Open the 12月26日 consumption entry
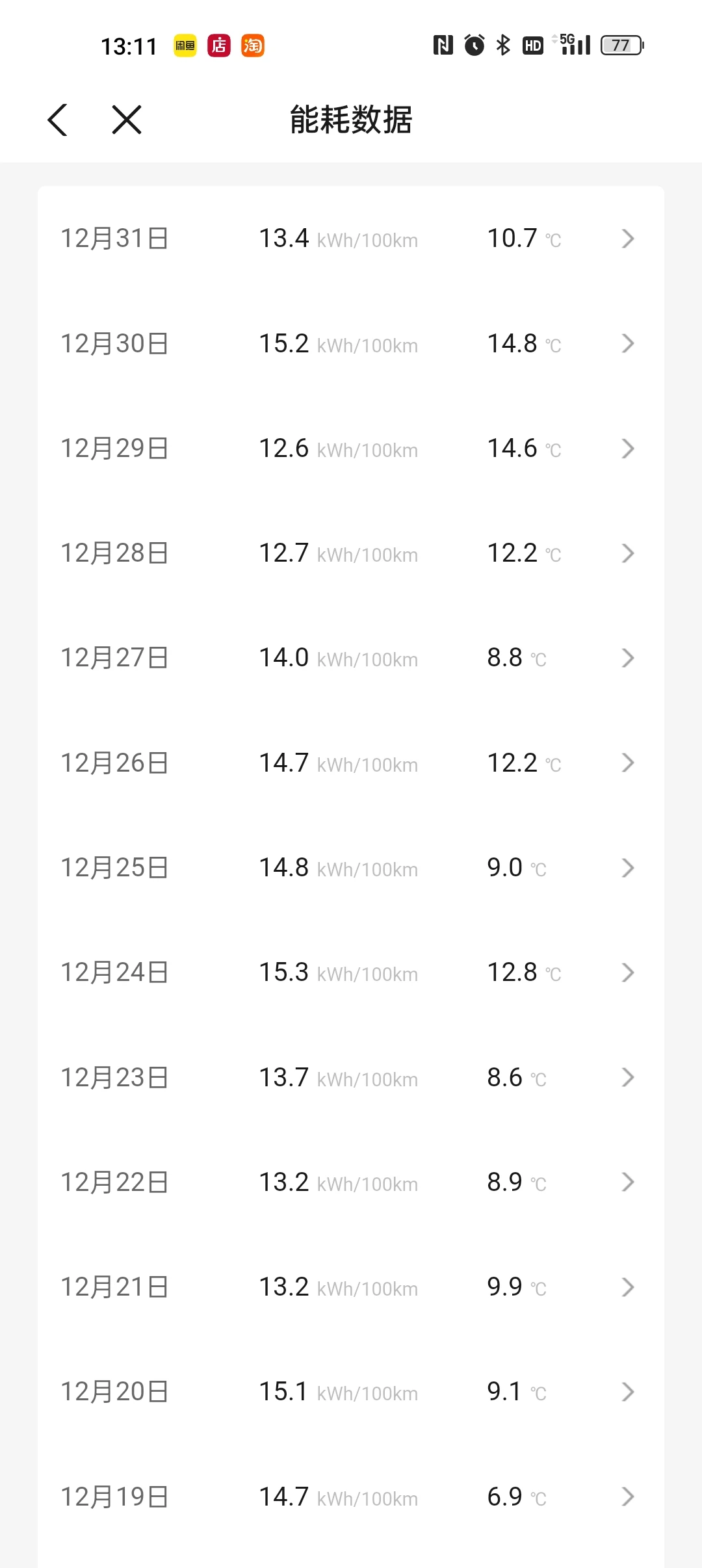Viewport: 702px width, 1568px height. click(x=351, y=763)
